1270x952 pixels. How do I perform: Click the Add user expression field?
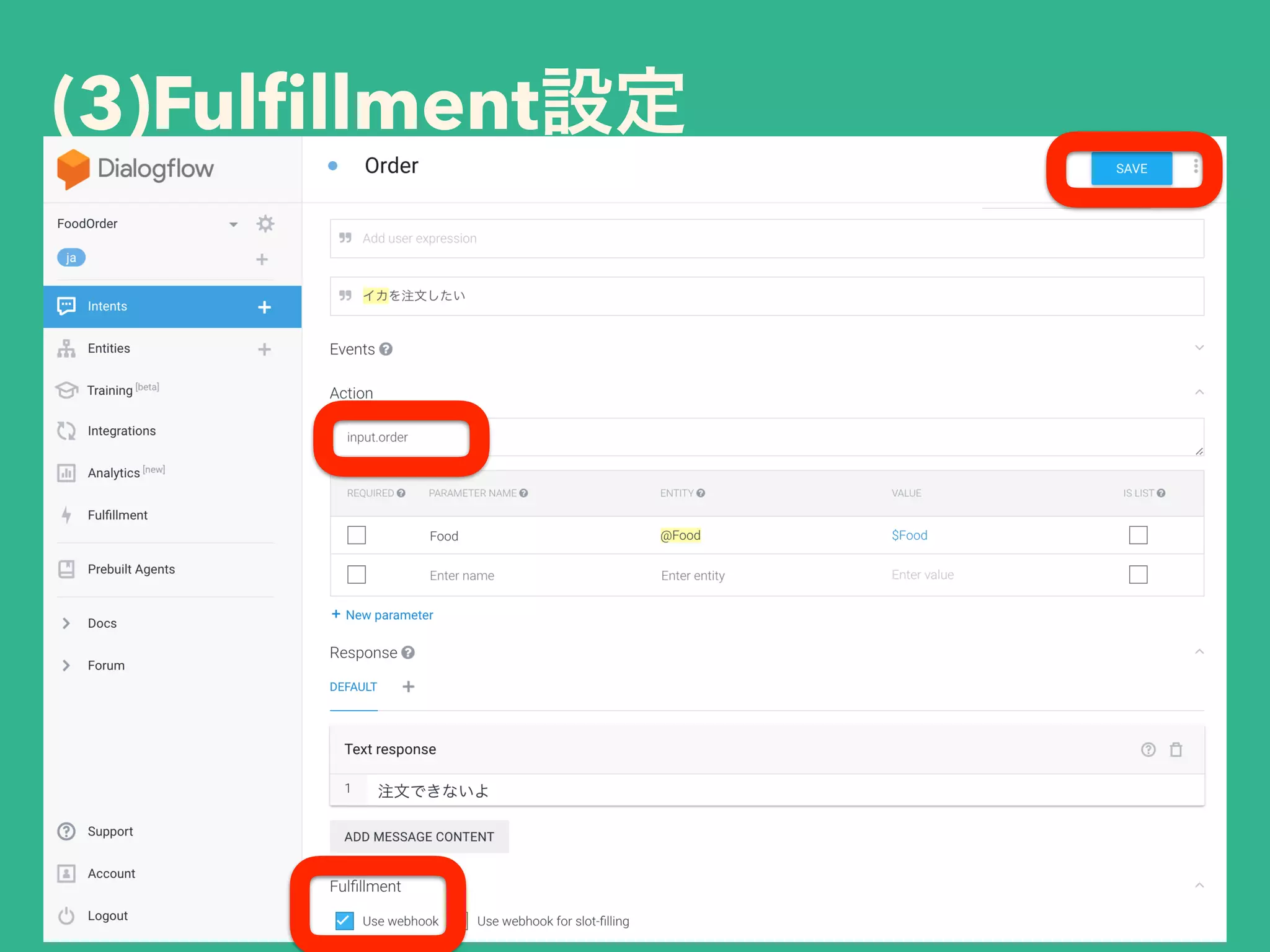[767, 239]
